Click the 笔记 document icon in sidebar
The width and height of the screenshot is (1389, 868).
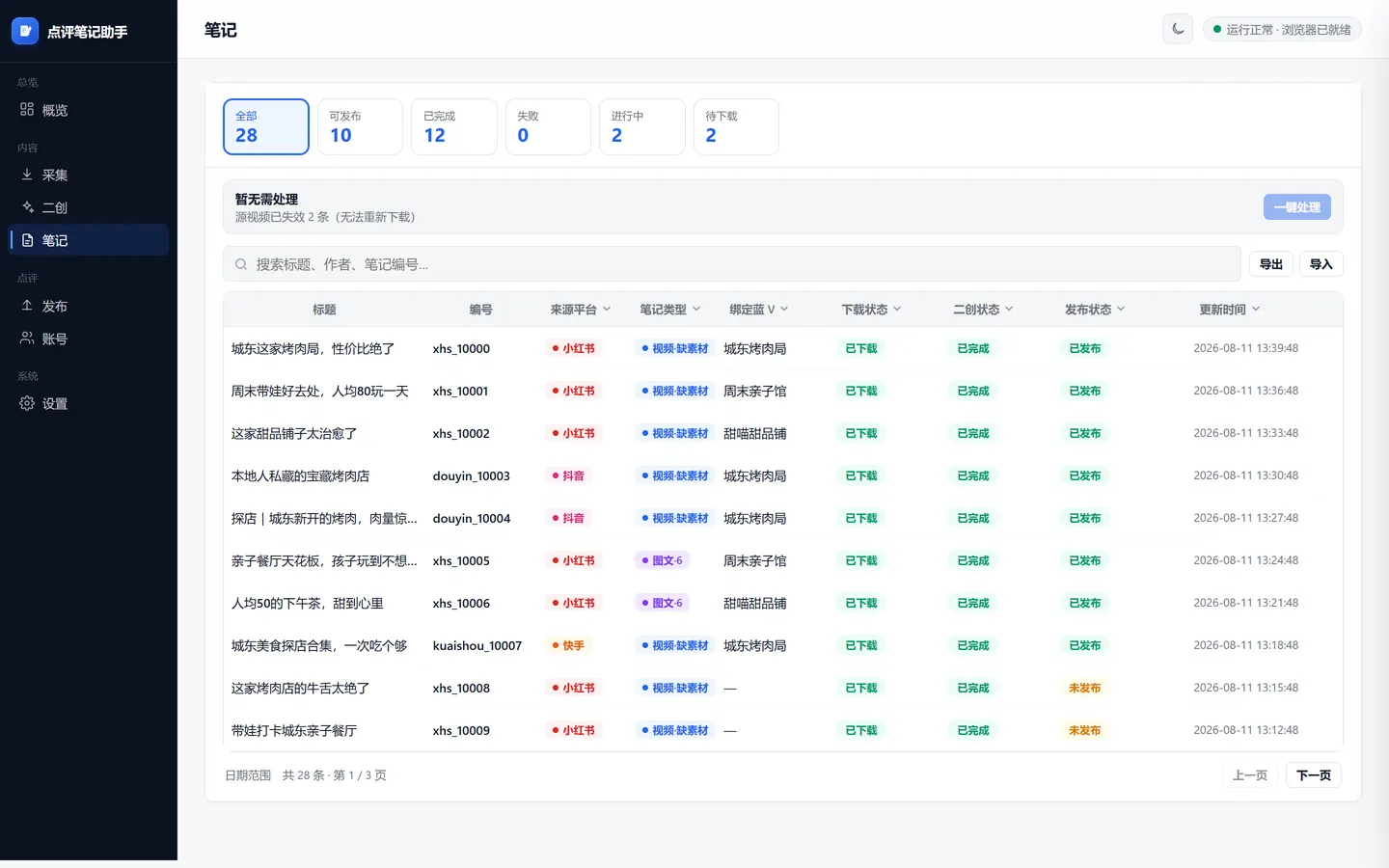click(x=27, y=240)
